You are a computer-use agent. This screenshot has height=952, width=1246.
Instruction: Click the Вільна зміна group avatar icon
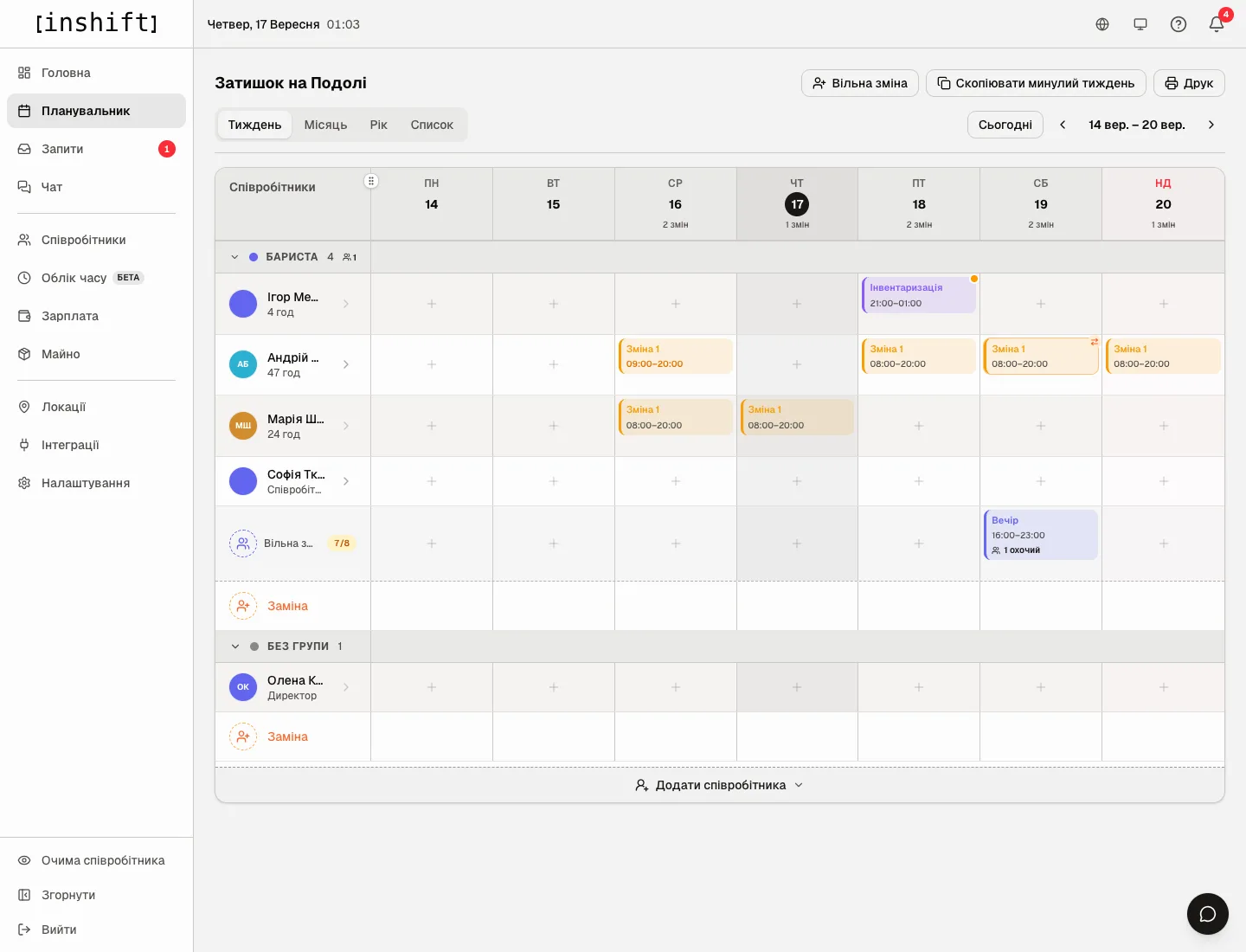tap(243, 544)
